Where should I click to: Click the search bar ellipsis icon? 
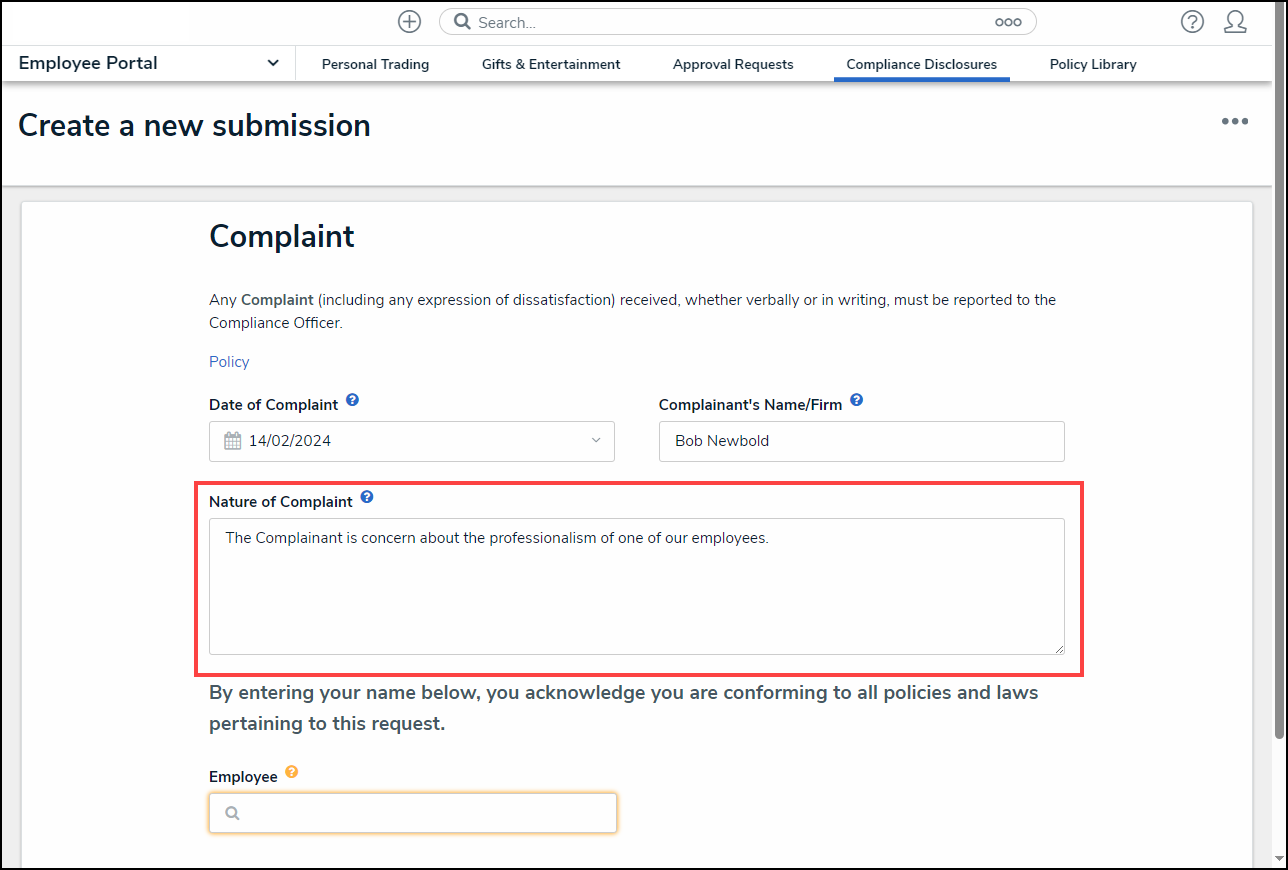(1008, 22)
